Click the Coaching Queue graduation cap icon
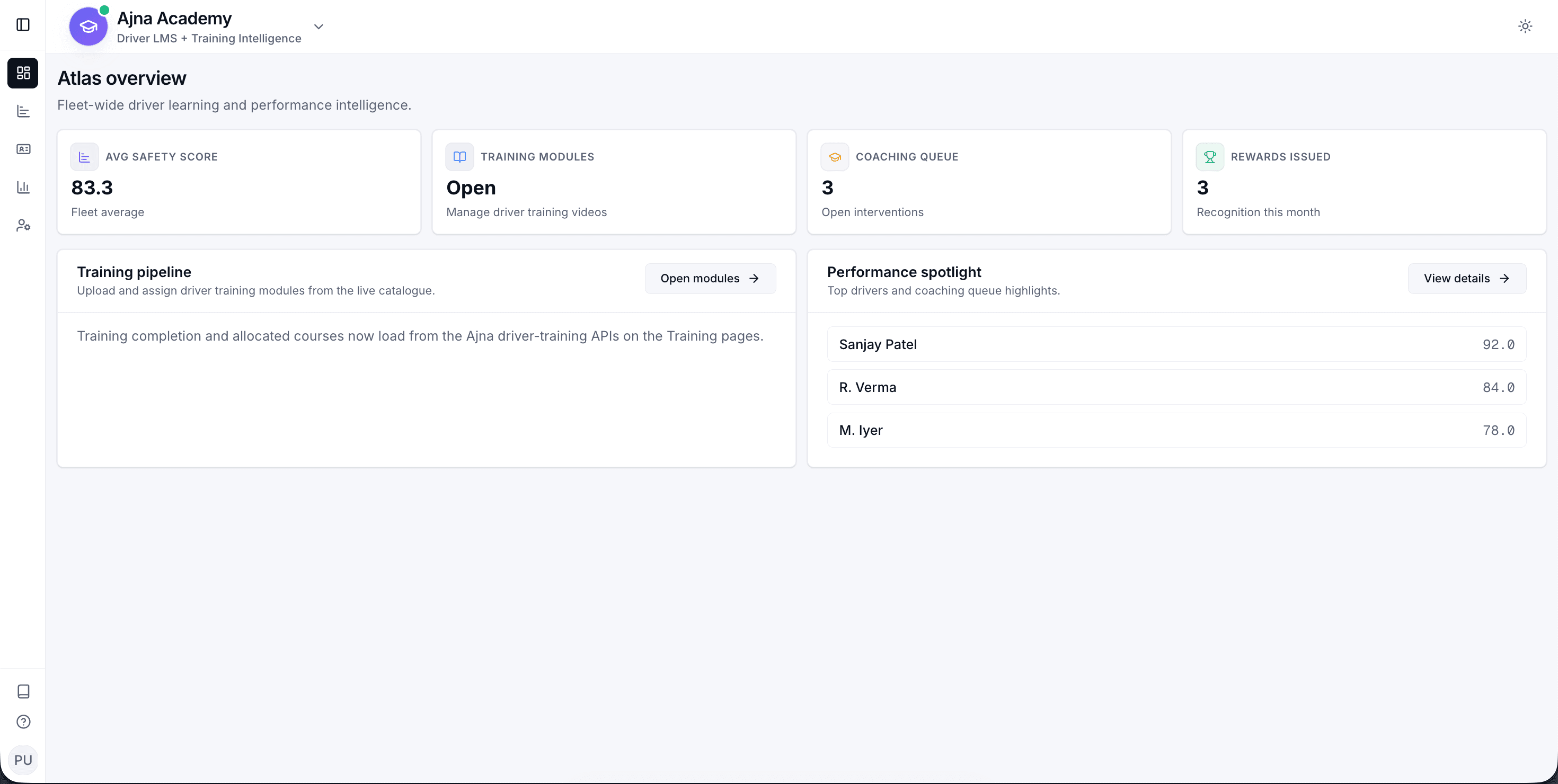 [x=835, y=157]
